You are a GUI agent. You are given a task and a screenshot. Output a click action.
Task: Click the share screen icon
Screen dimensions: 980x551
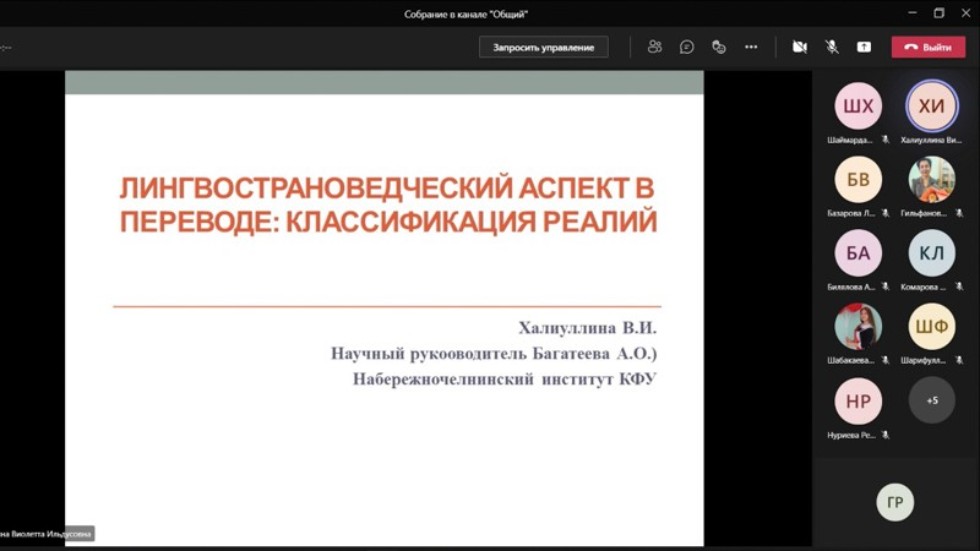[x=864, y=47]
